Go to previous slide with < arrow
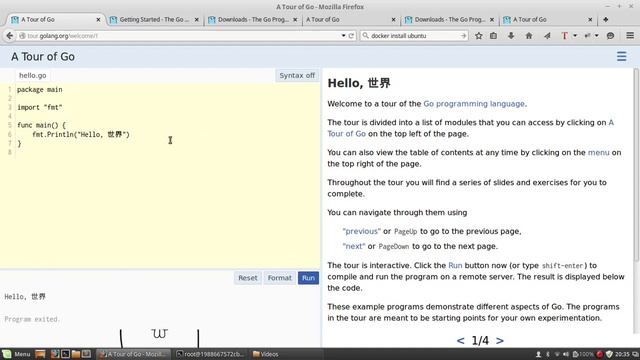Viewport: 640px width, 360px height. (x=460, y=340)
